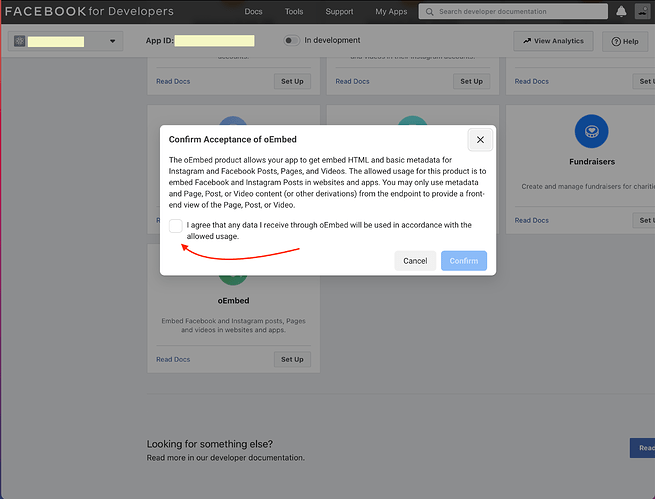655x499 pixels.
Task: Open the Support menu
Action: [x=339, y=12]
